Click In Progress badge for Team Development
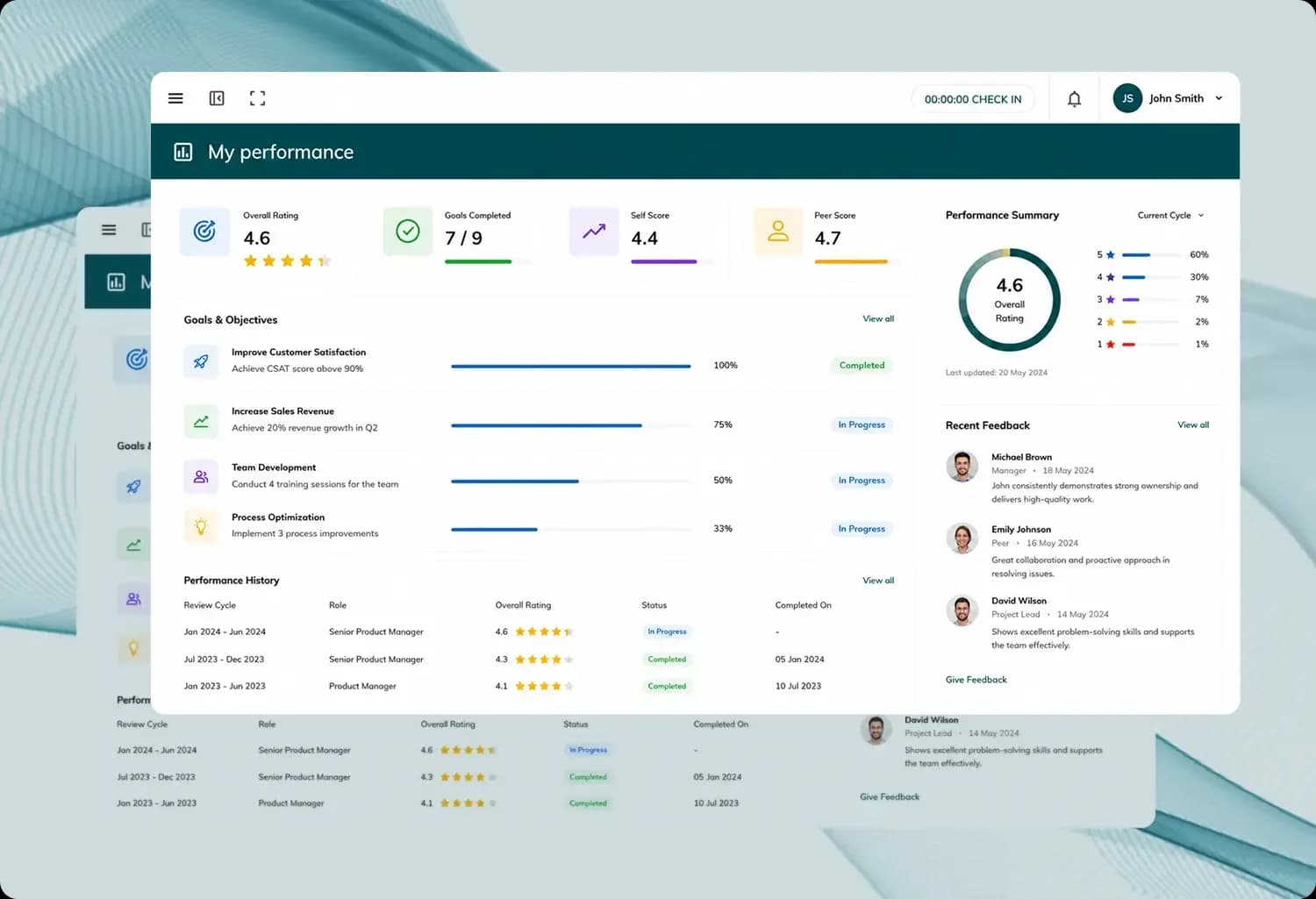 tap(862, 481)
